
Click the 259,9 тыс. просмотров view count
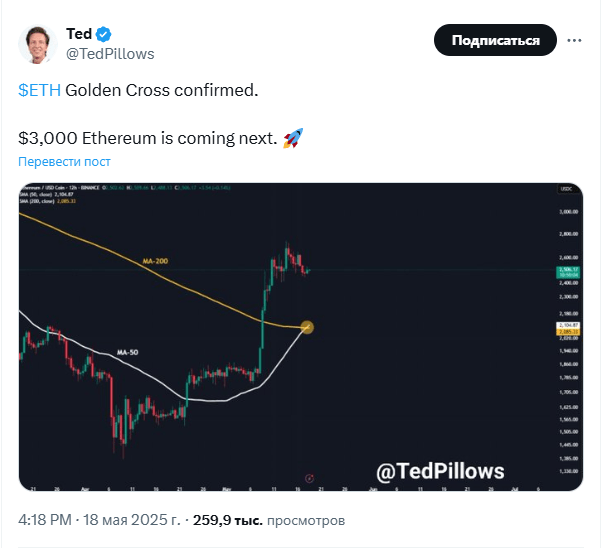[x=269, y=520]
